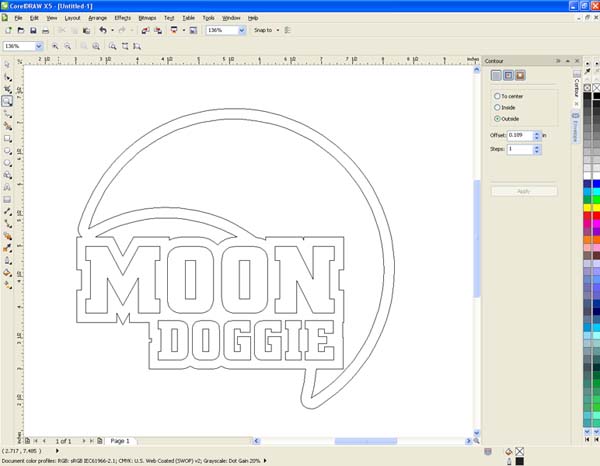Viewport: 600px width, 466px height.
Task: Select the Ellipse tool
Action: pyautogui.click(x=7, y=151)
